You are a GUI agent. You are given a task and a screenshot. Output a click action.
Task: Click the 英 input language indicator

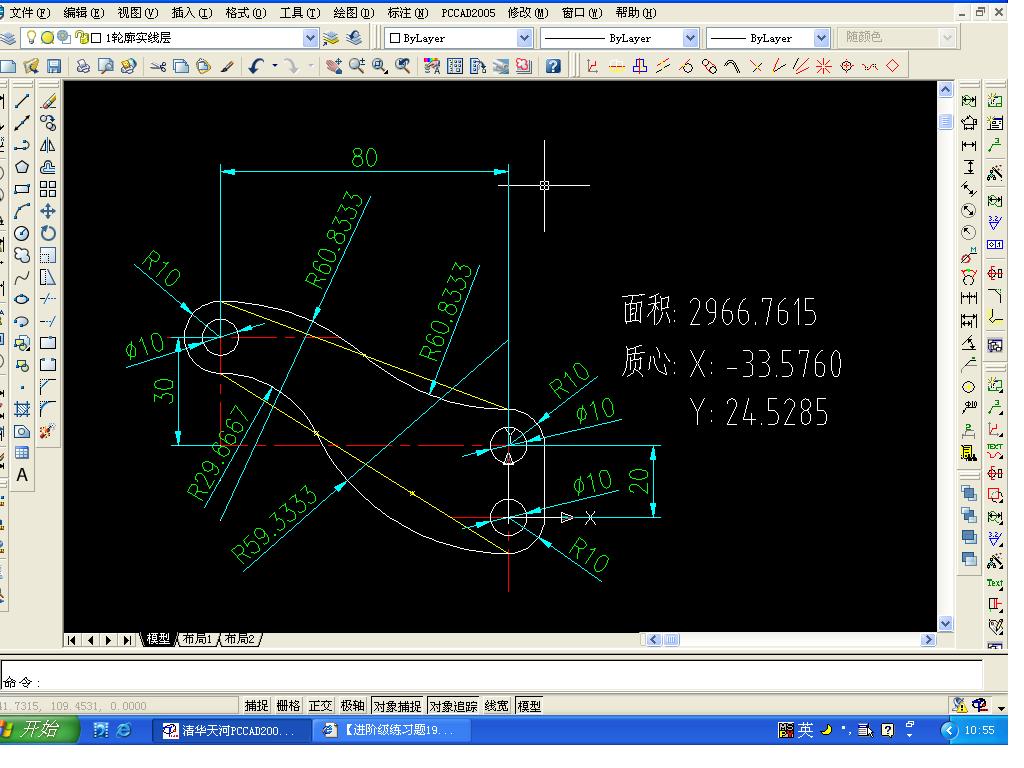(x=805, y=729)
